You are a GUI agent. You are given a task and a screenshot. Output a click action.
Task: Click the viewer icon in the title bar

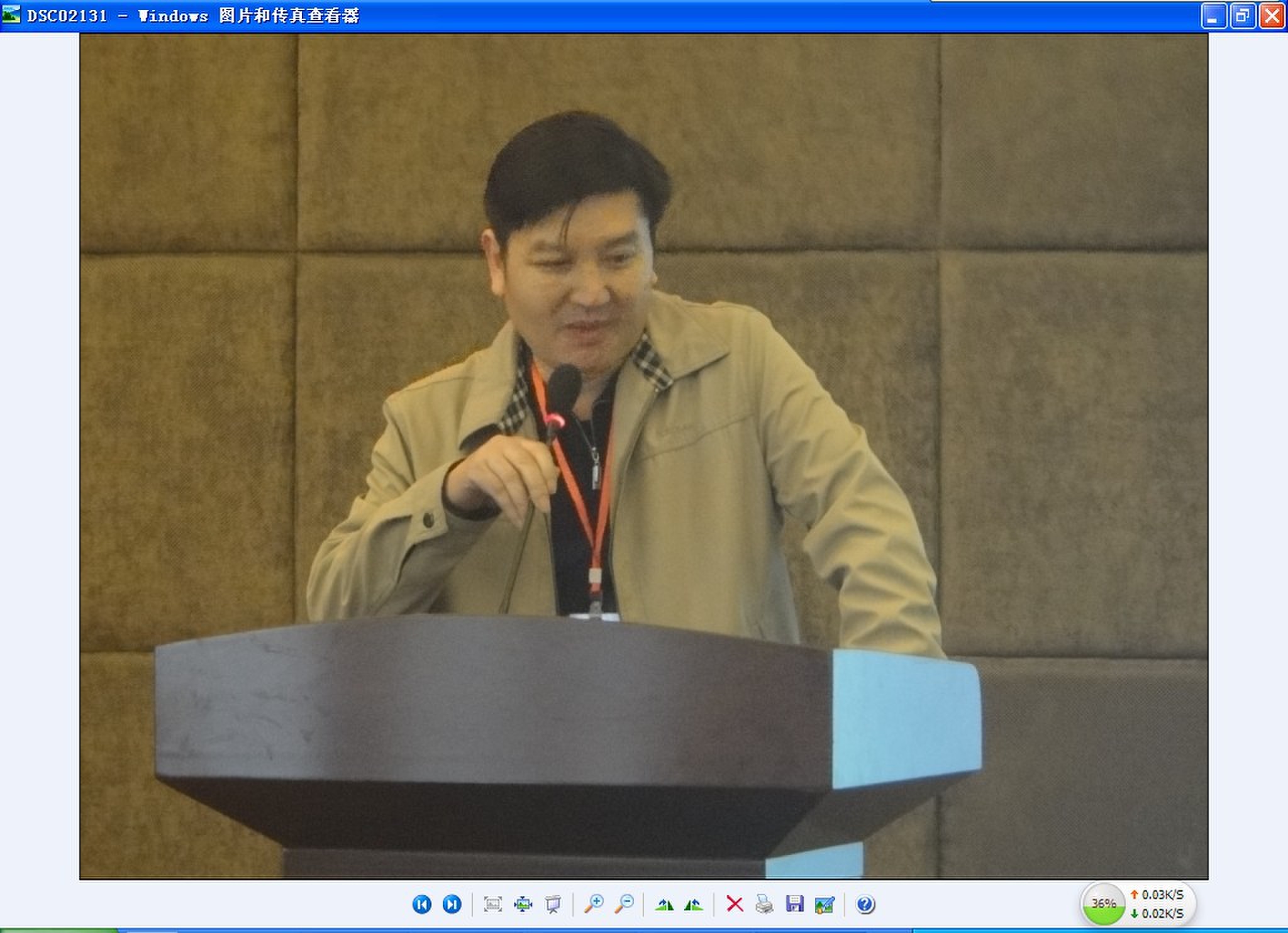coord(11,14)
